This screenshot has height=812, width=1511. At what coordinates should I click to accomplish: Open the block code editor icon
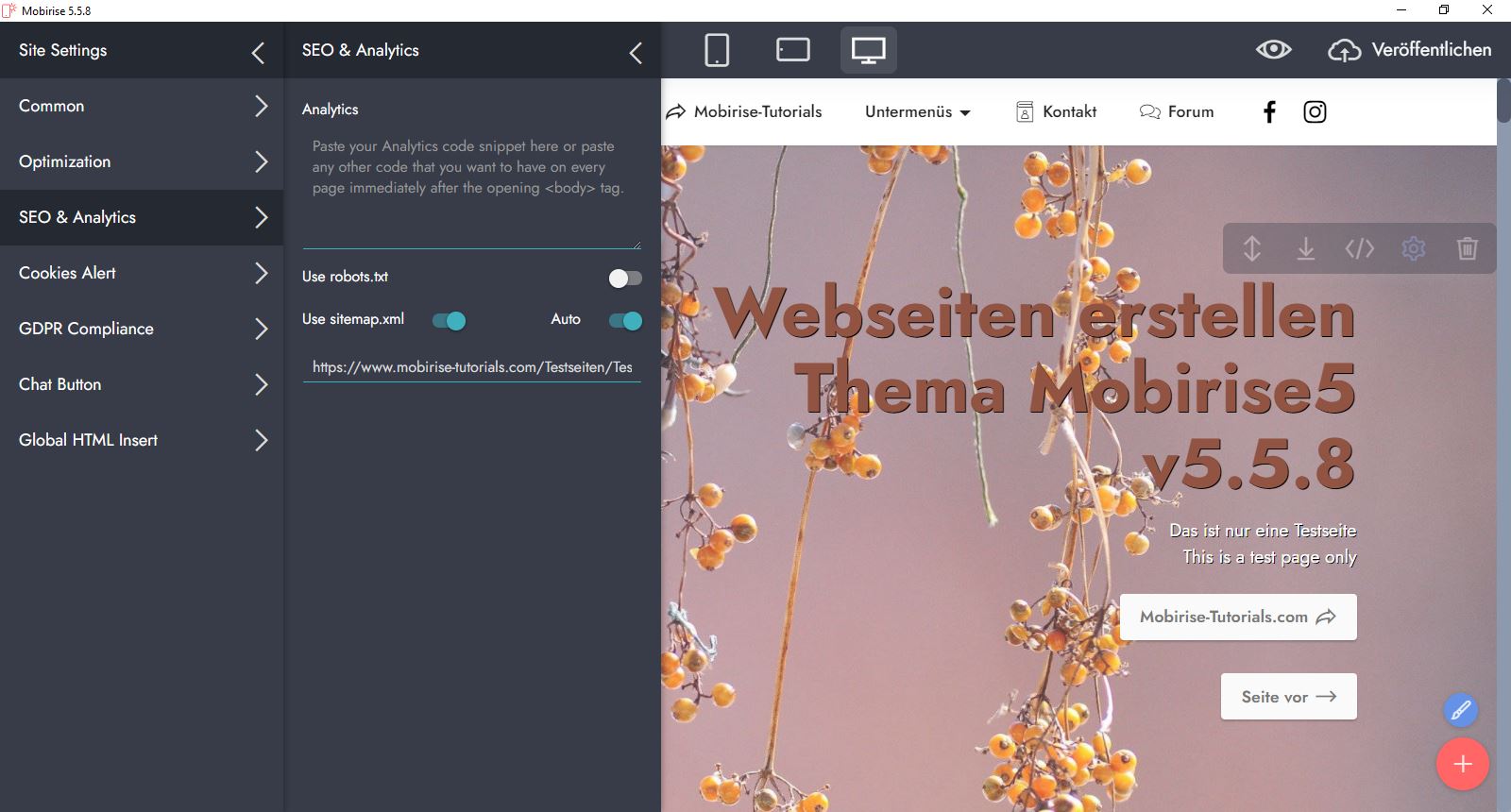[1360, 248]
